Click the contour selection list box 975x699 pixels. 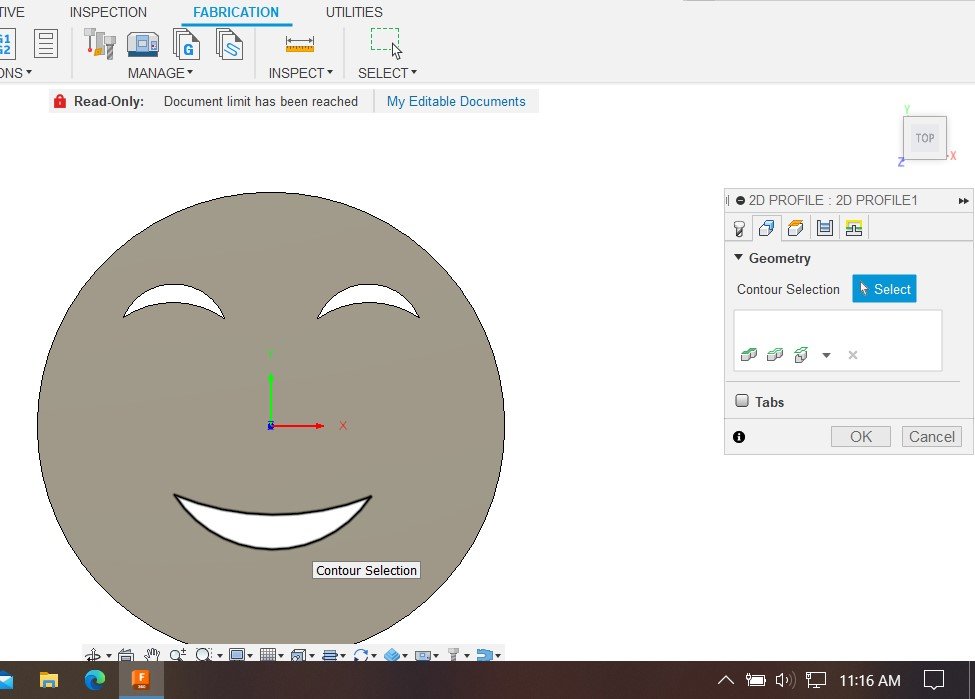[838, 340]
